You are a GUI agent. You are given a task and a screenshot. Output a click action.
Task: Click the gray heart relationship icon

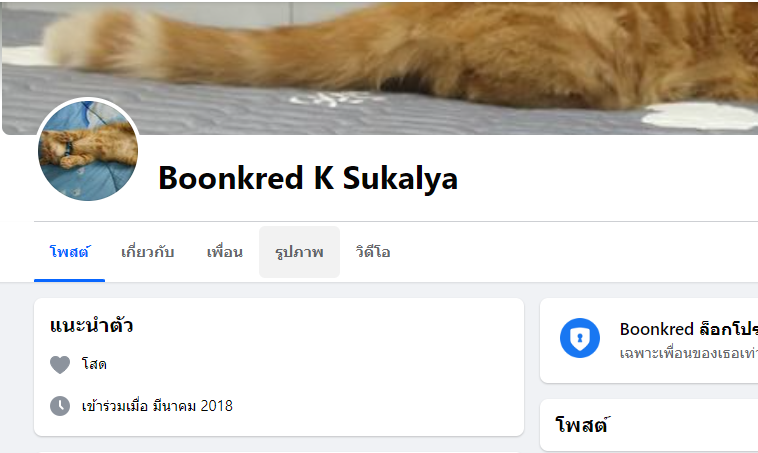click(60, 365)
